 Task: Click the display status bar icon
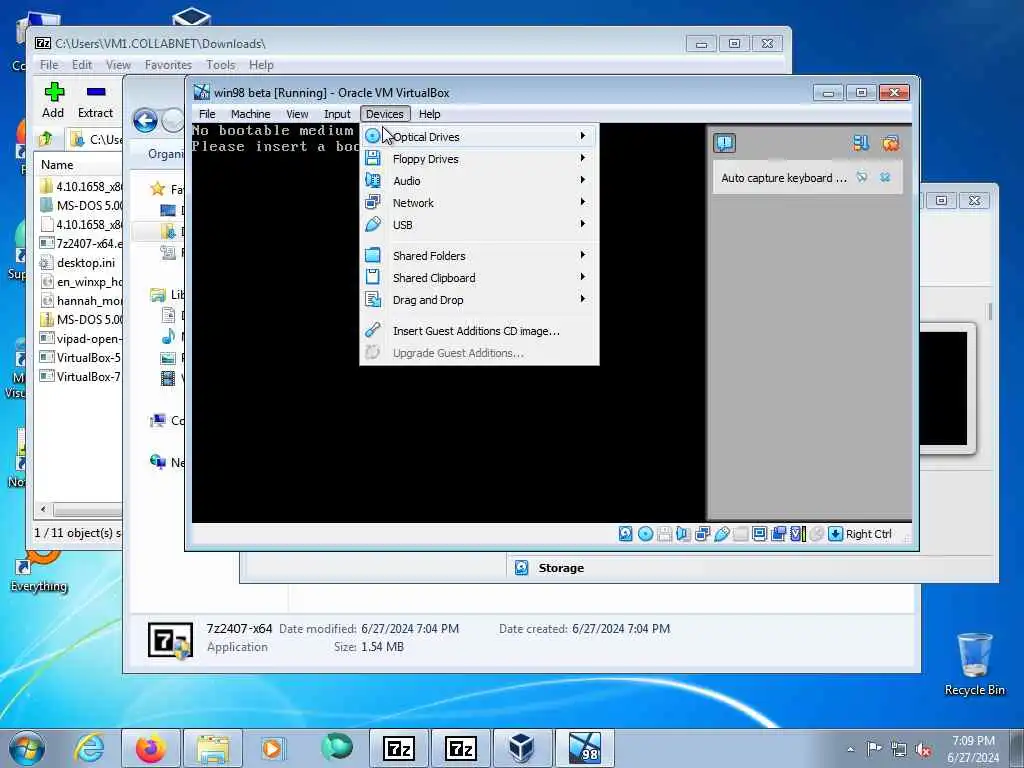click(x=760, y=534)
